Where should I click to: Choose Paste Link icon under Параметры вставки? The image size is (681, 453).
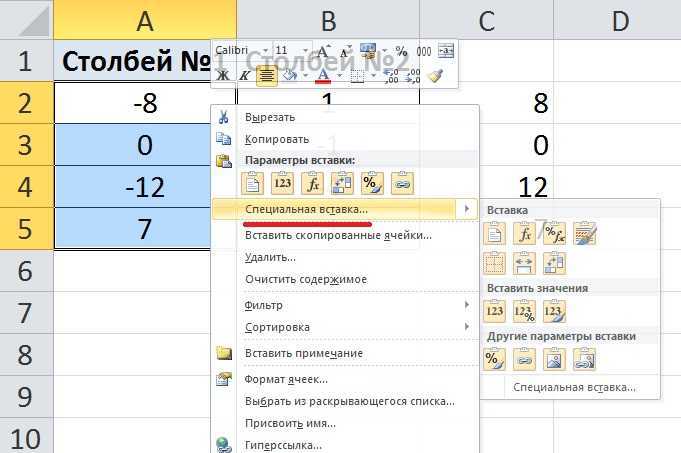click(402, 183)
